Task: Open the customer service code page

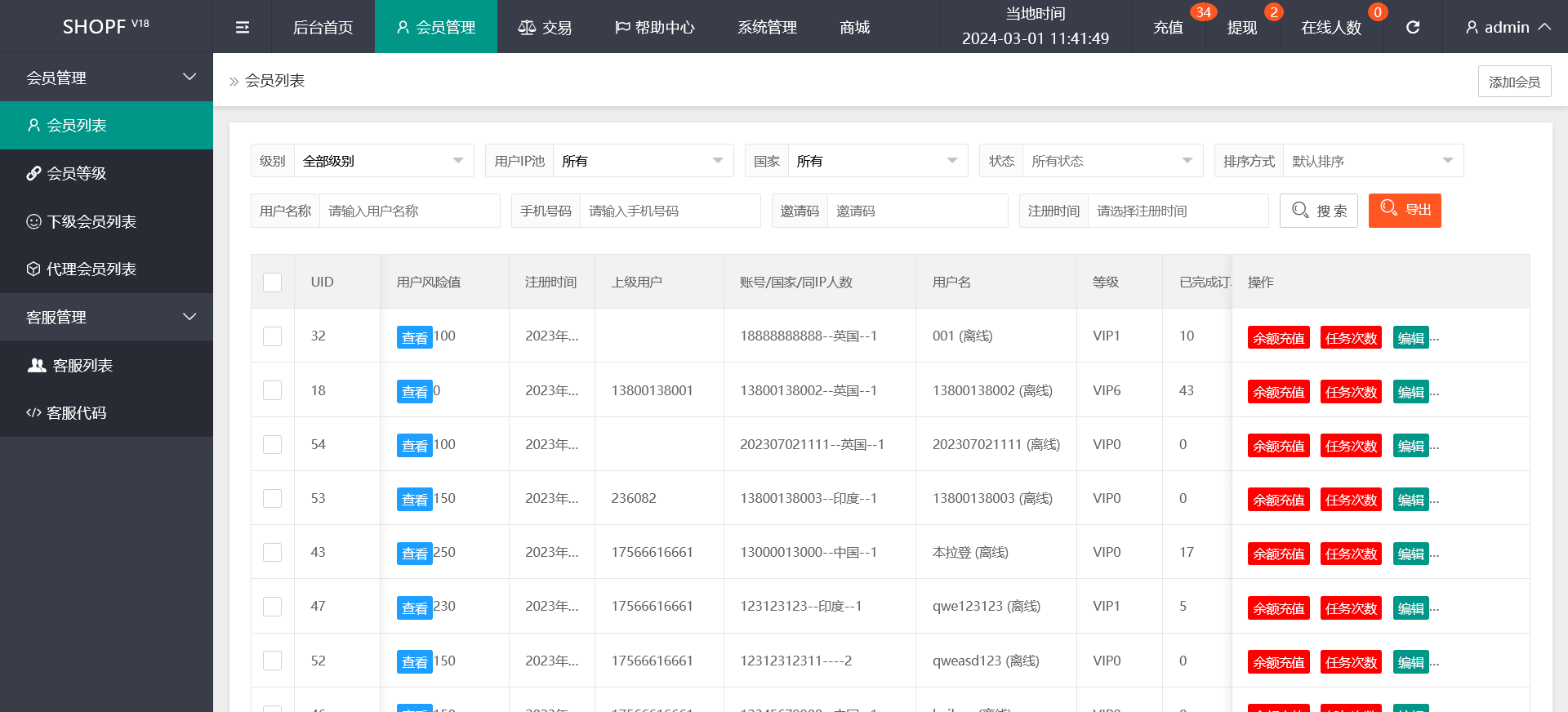Action: (76, 412)
